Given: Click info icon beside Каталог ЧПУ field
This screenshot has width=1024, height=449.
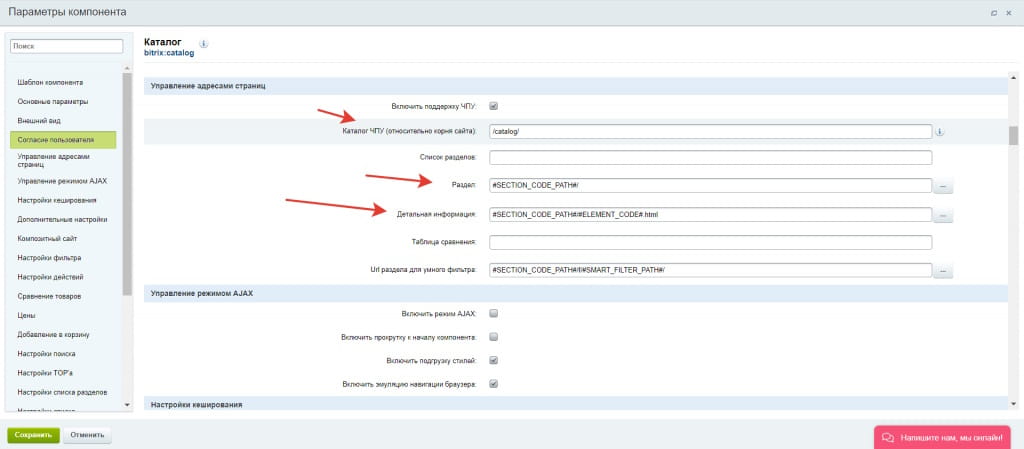Looking at the screenshot, I should (x=941, y=131).
